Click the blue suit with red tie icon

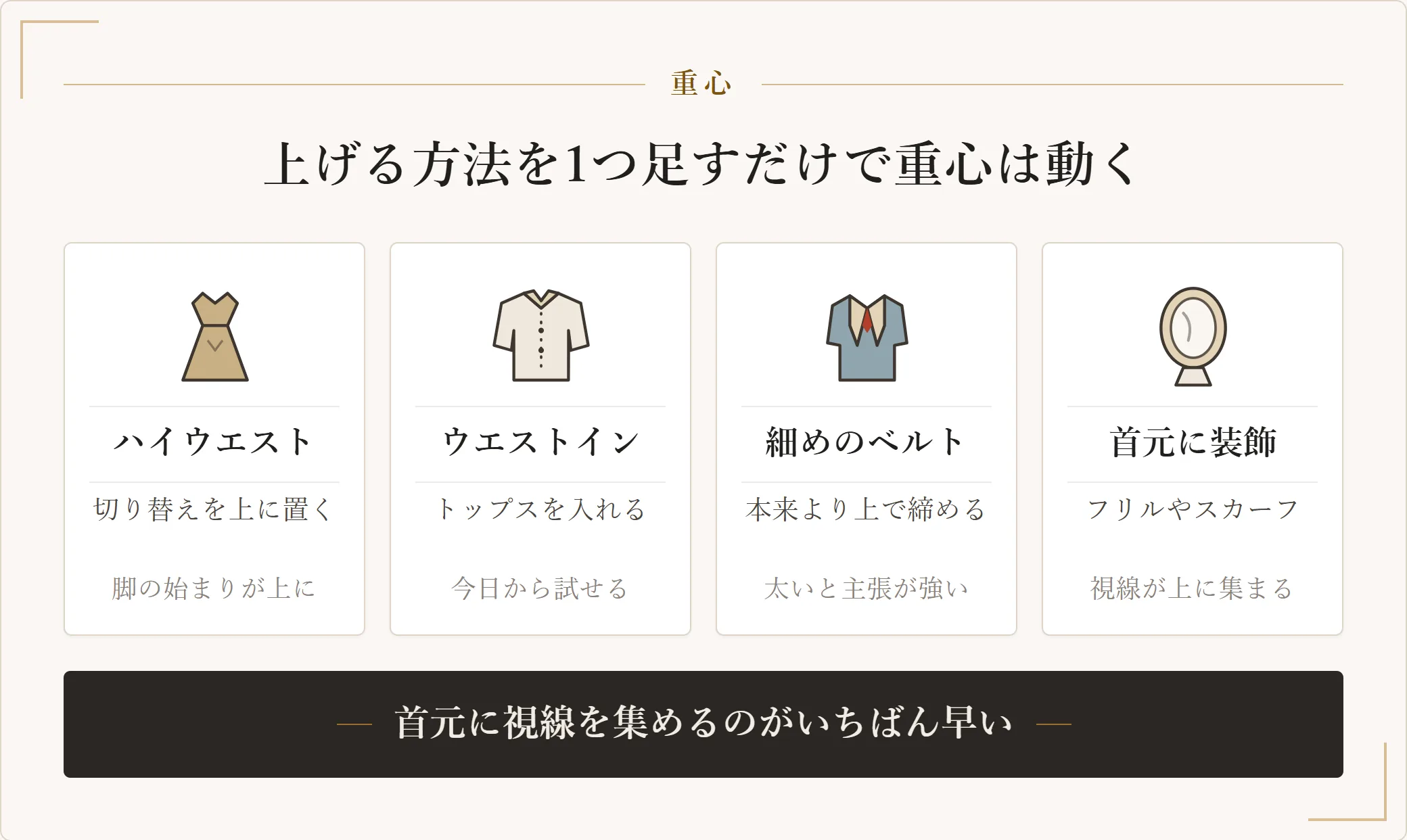[x=867, y=337]
